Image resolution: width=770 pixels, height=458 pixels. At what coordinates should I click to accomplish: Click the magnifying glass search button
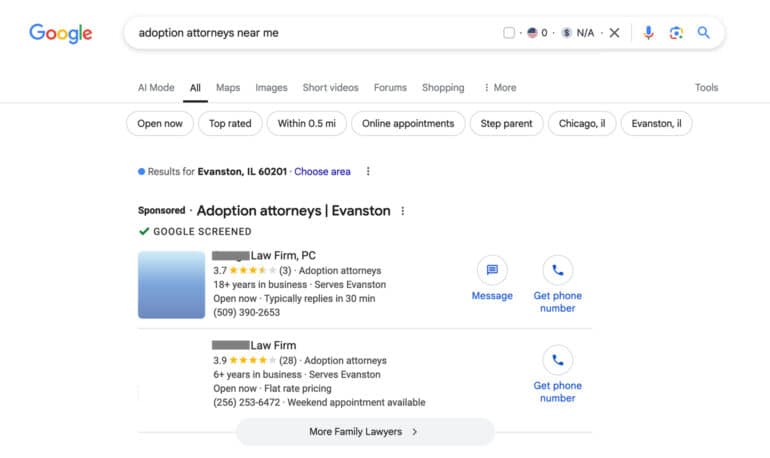pyautogui.click(x=704, y=33)
